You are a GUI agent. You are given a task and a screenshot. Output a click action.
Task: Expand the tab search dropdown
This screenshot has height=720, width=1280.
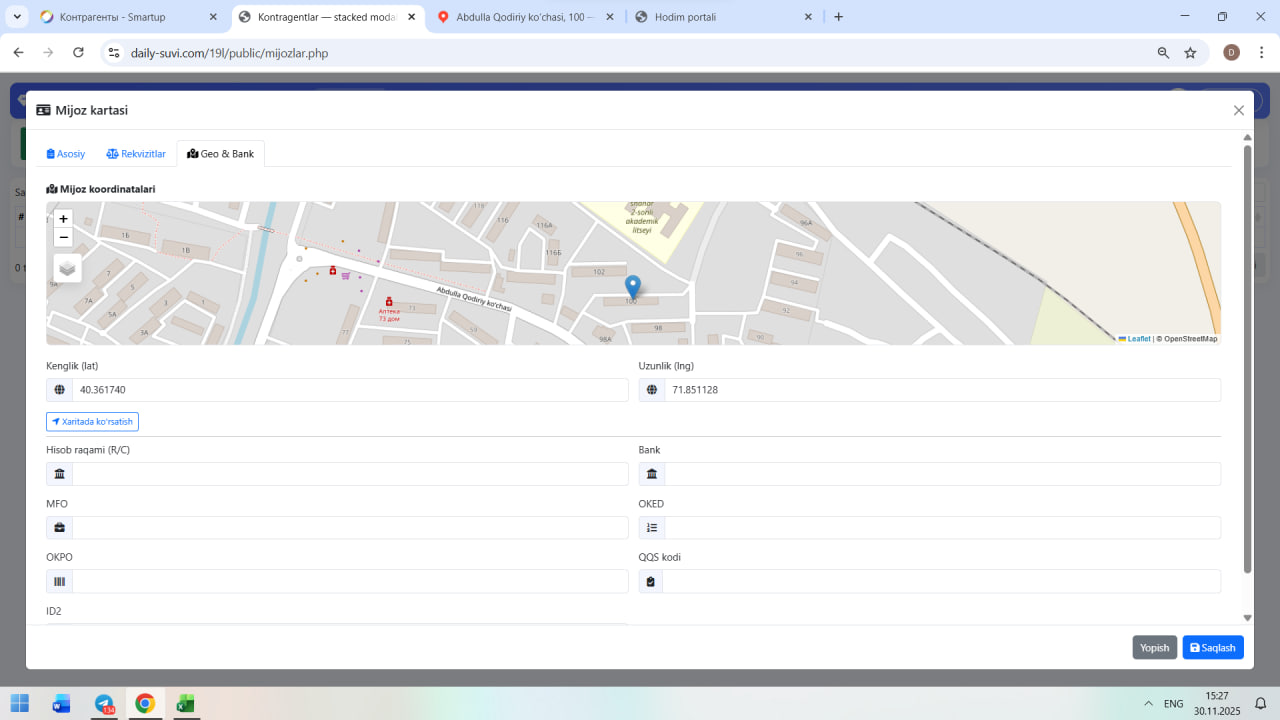pos(17,17)
